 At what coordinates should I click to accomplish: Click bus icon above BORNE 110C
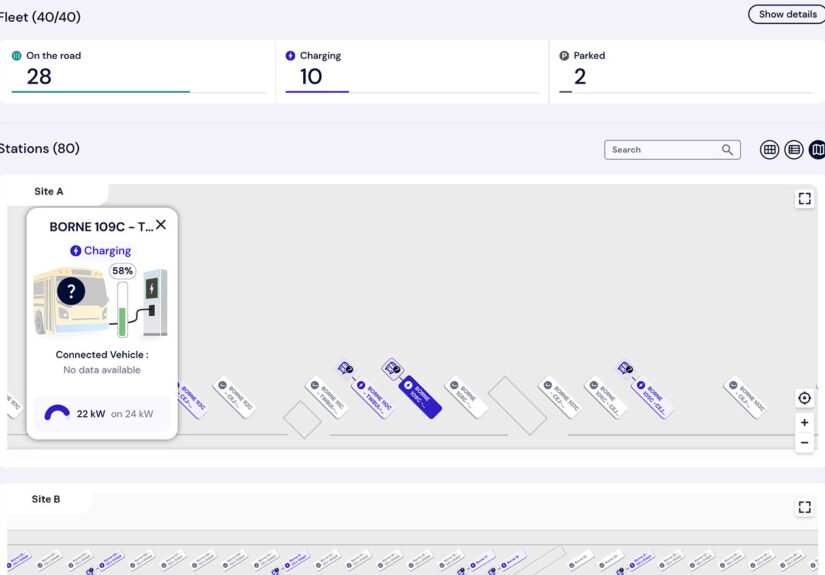click(x=346, y=368)
